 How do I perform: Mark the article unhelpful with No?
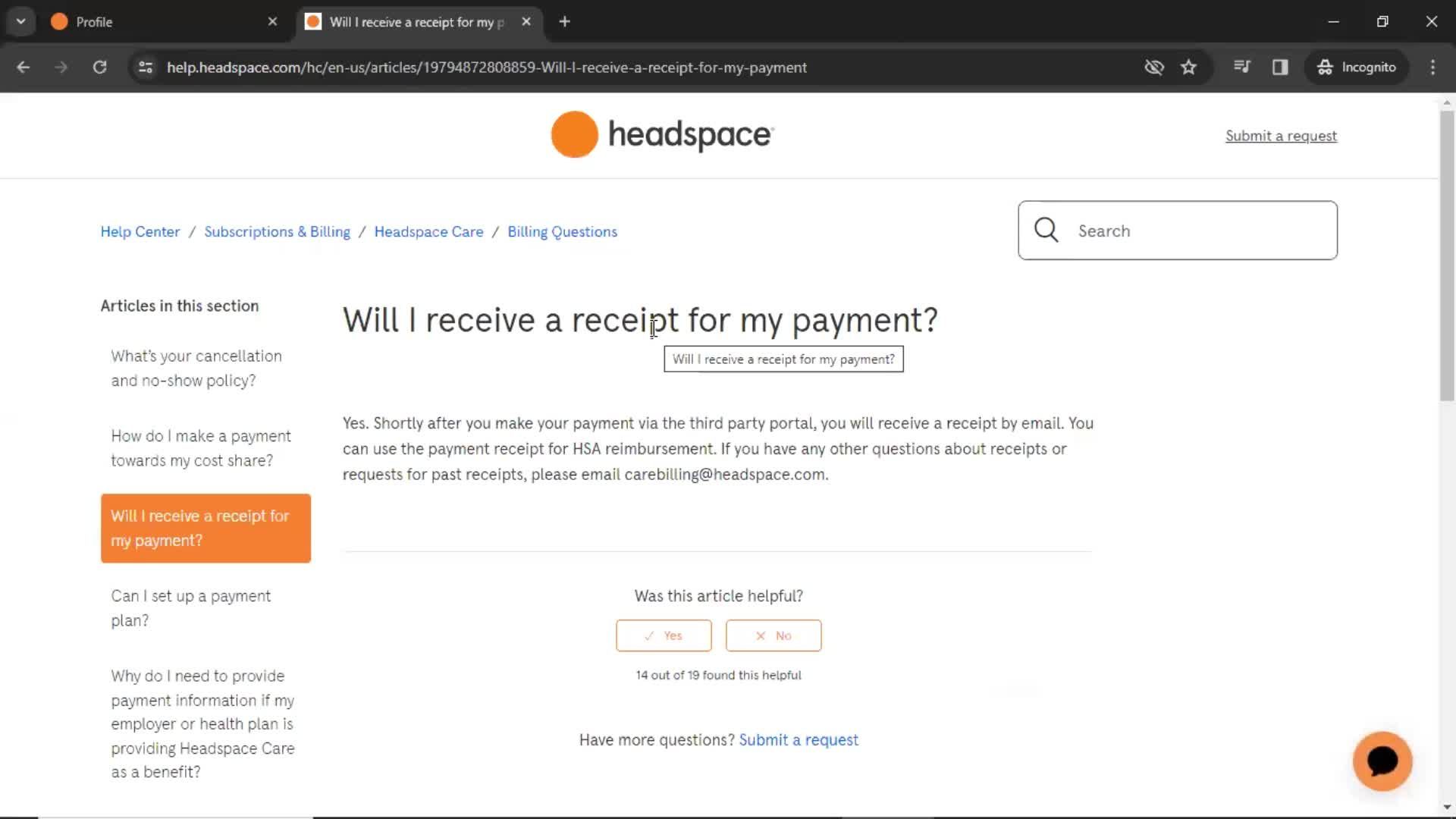[x=773, y=635]
